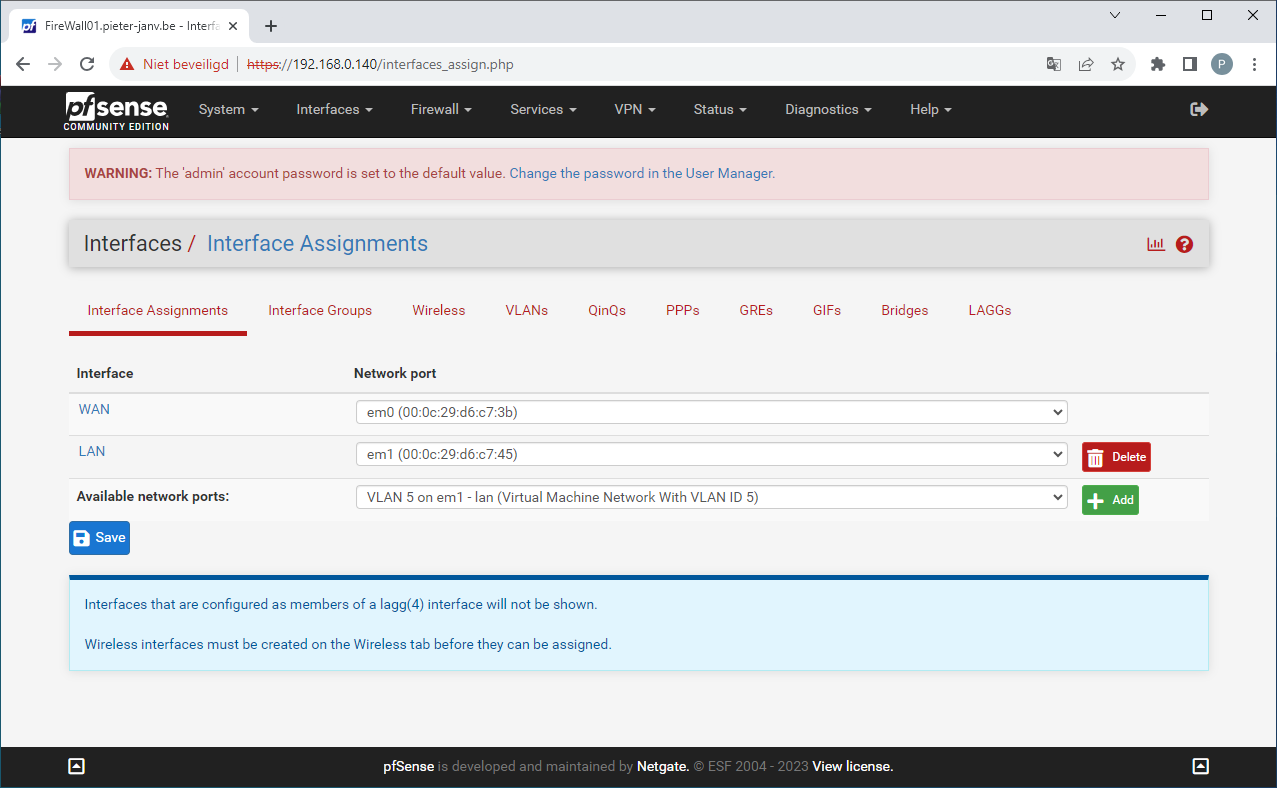Open the available network ports dropdown

(711, 497)
